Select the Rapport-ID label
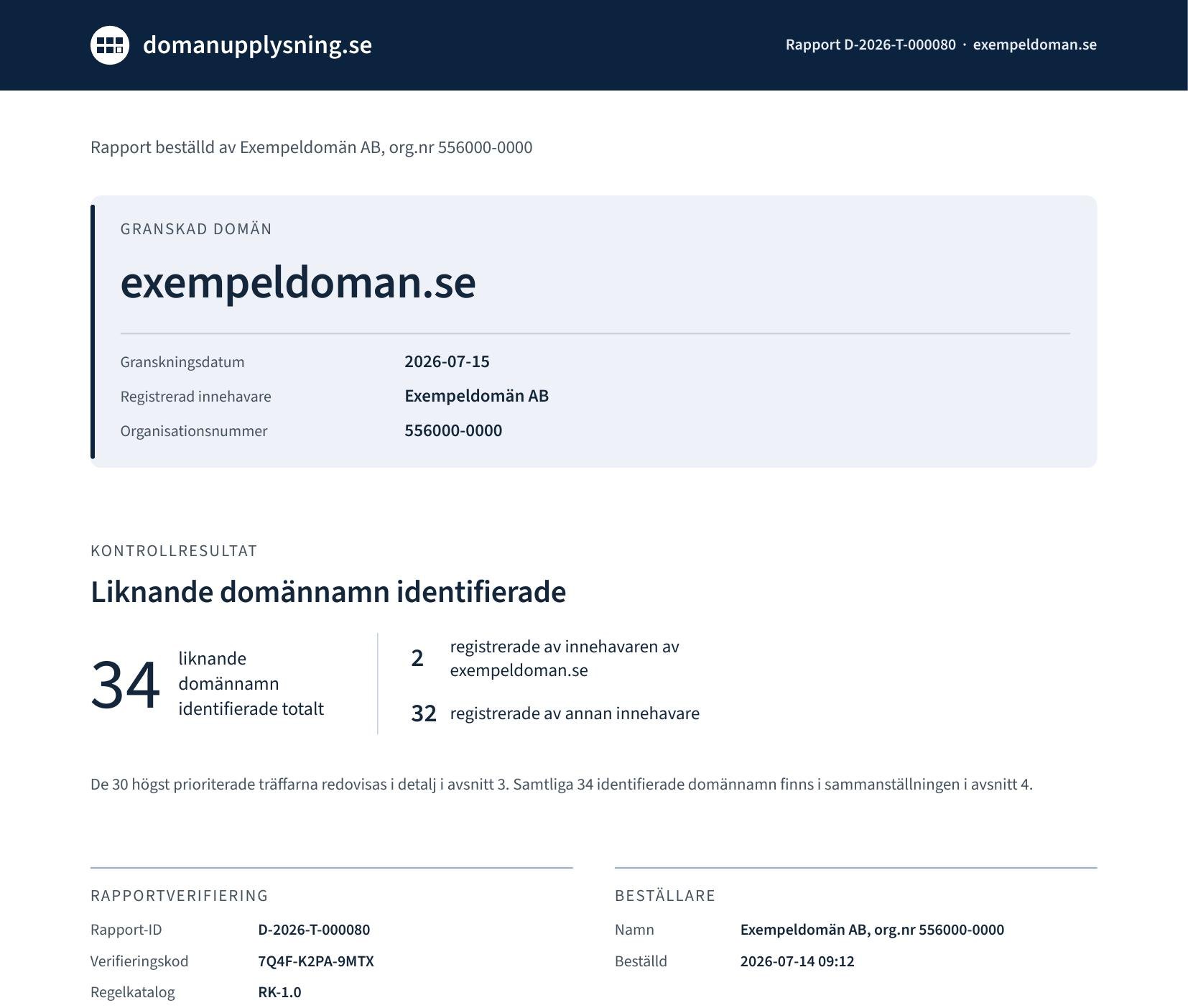This screenshot has height=1008, width=1188. [126, 930]
